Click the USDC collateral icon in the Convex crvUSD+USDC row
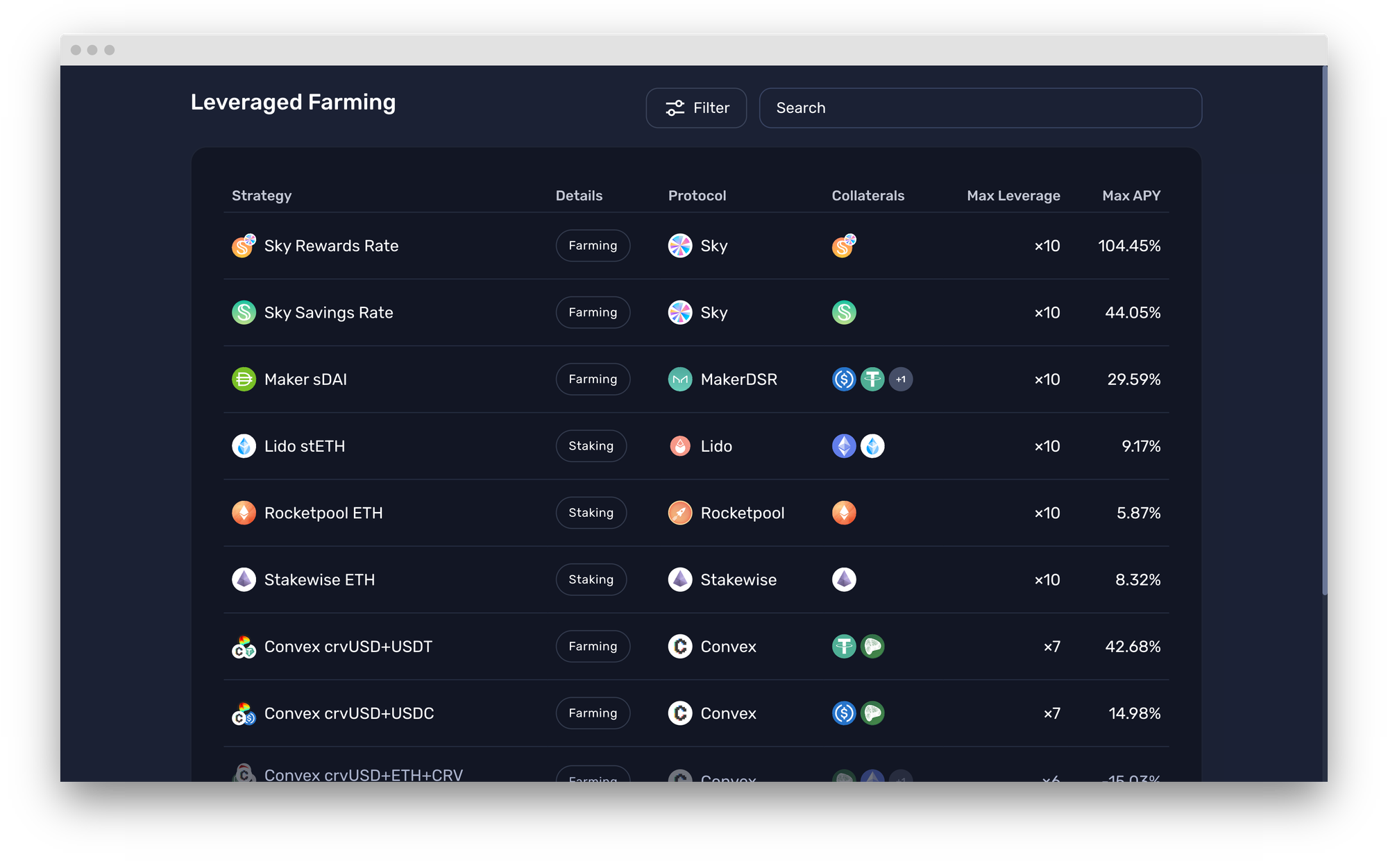This screenshot has width=1388, height=868. (x=844, y=713)
